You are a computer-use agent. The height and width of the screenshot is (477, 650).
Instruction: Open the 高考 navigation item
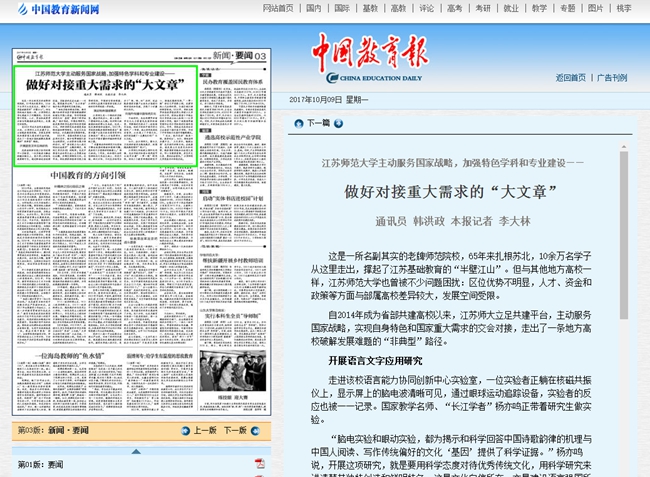(454, 8)
